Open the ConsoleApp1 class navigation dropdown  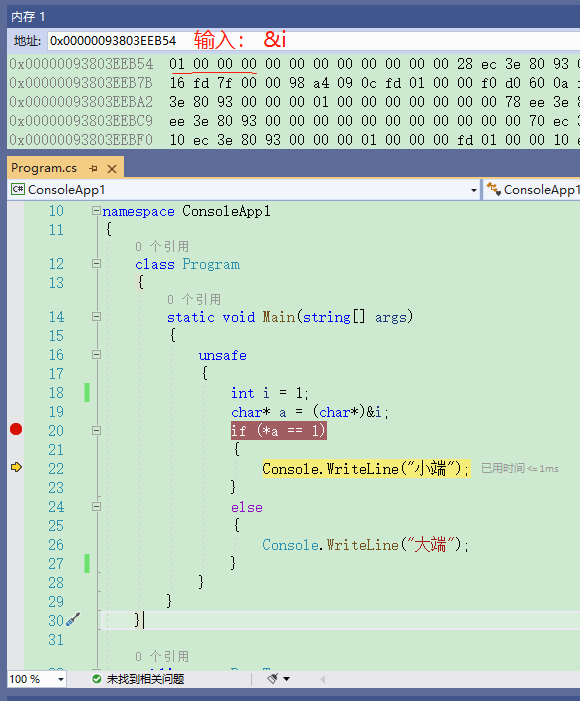point(532,190)
